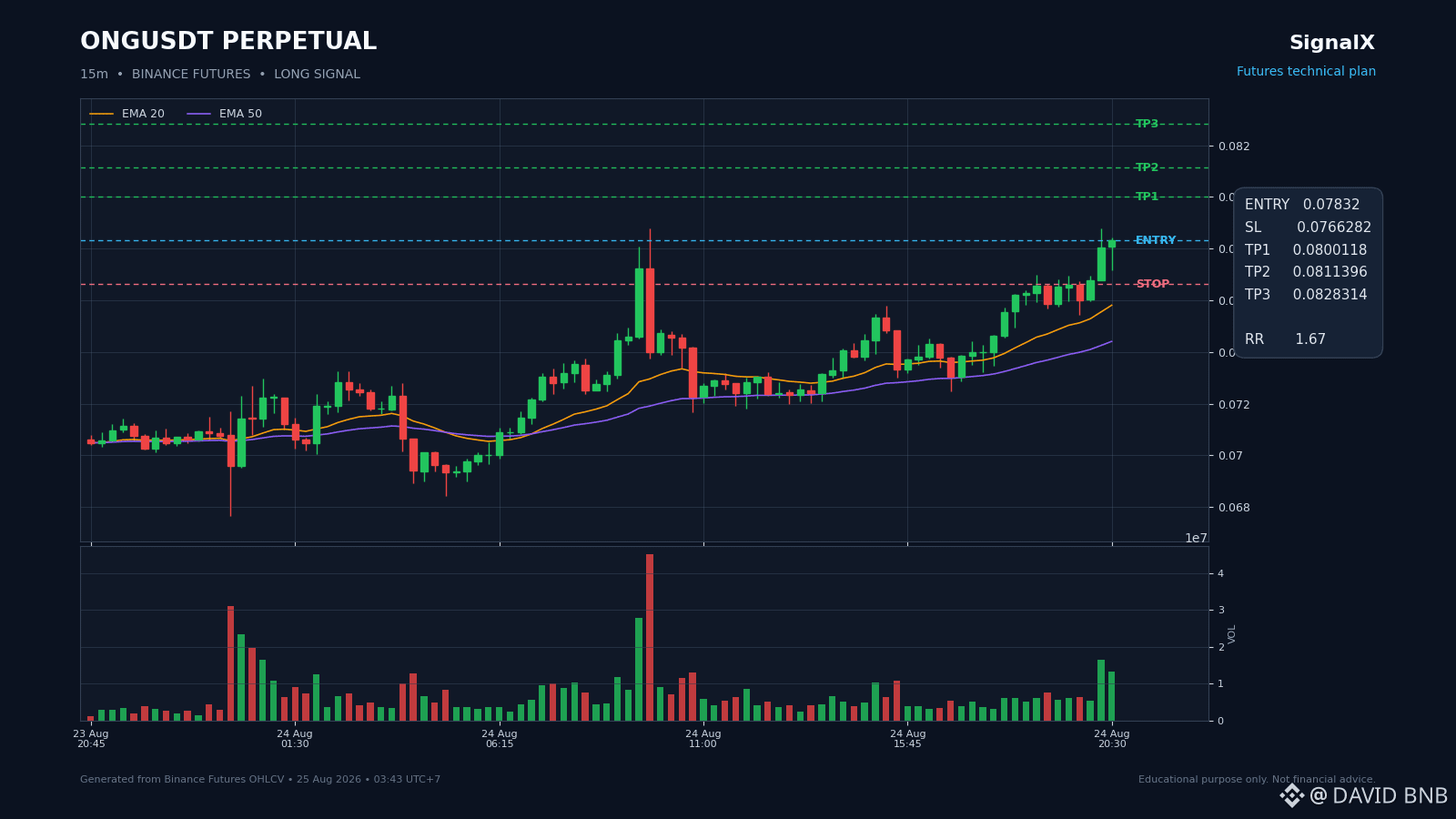
Task: Click the red STOP label on the chart
Action: [x=1153, y=284]
